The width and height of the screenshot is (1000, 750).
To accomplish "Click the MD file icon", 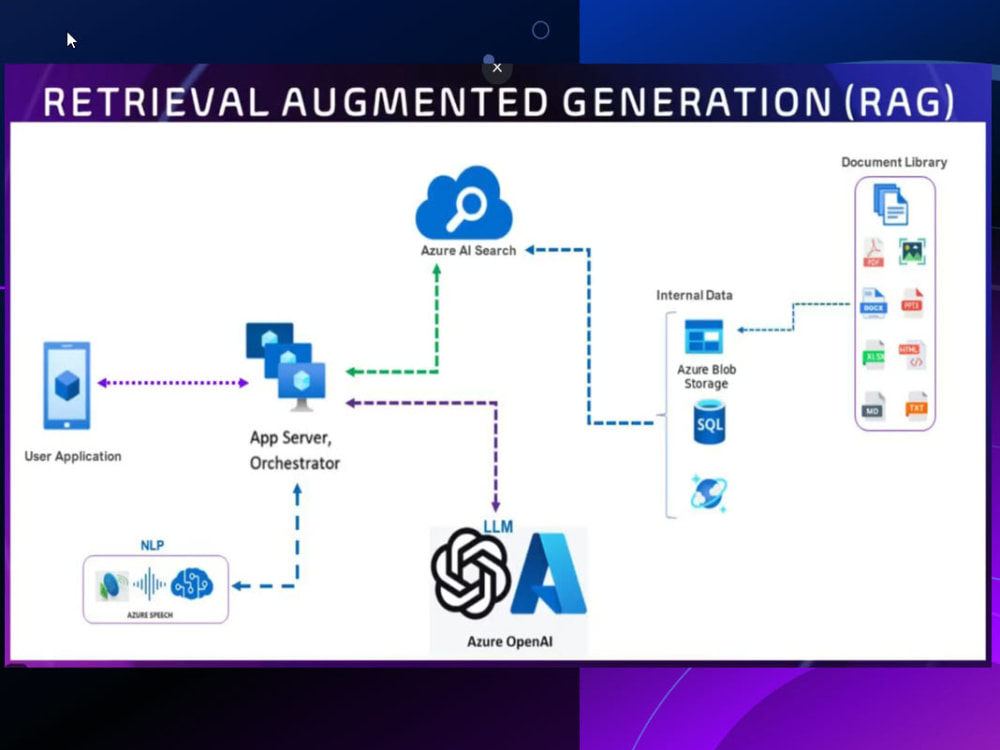I will [874, 406].
